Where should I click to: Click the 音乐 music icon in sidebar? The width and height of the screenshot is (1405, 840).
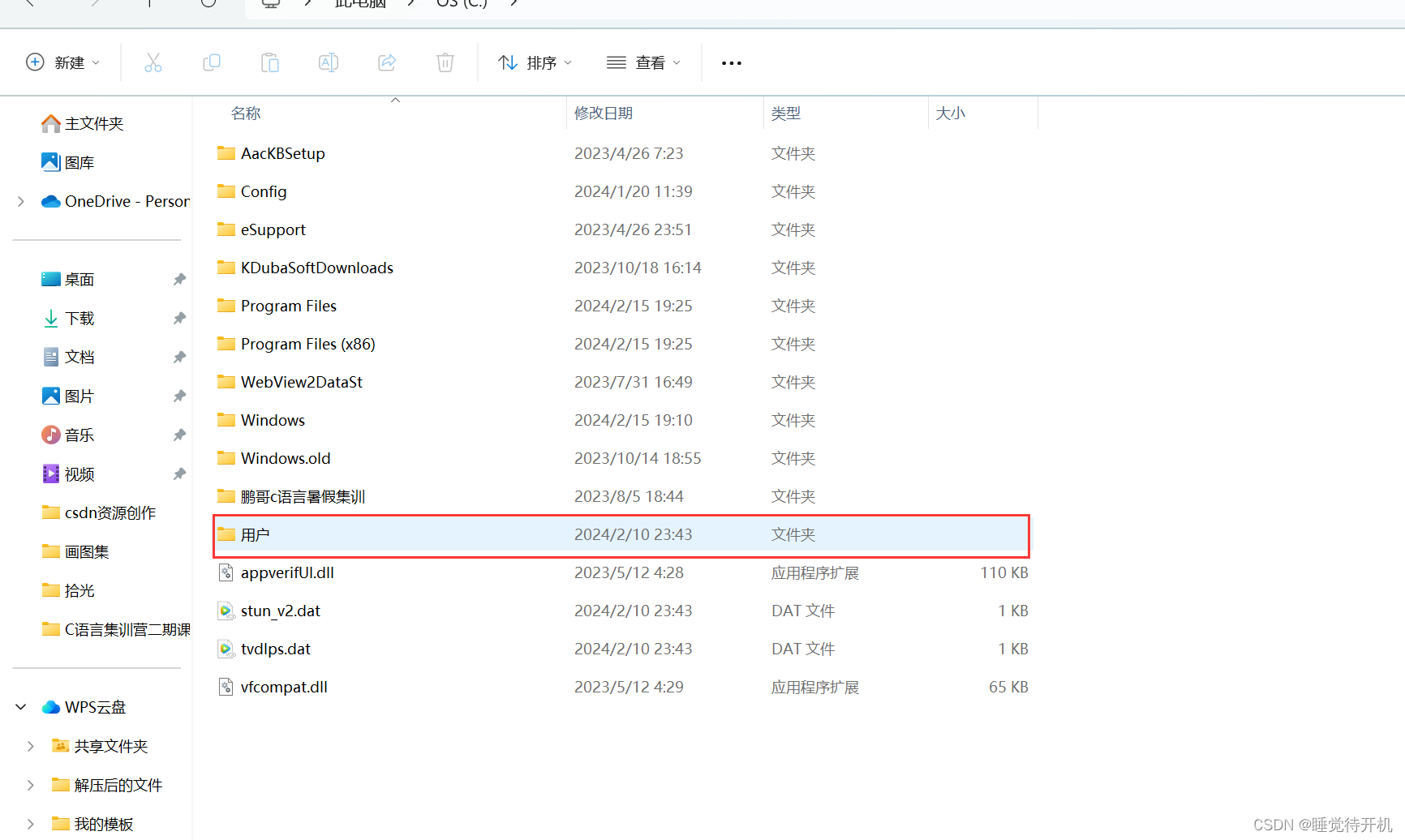51,435
